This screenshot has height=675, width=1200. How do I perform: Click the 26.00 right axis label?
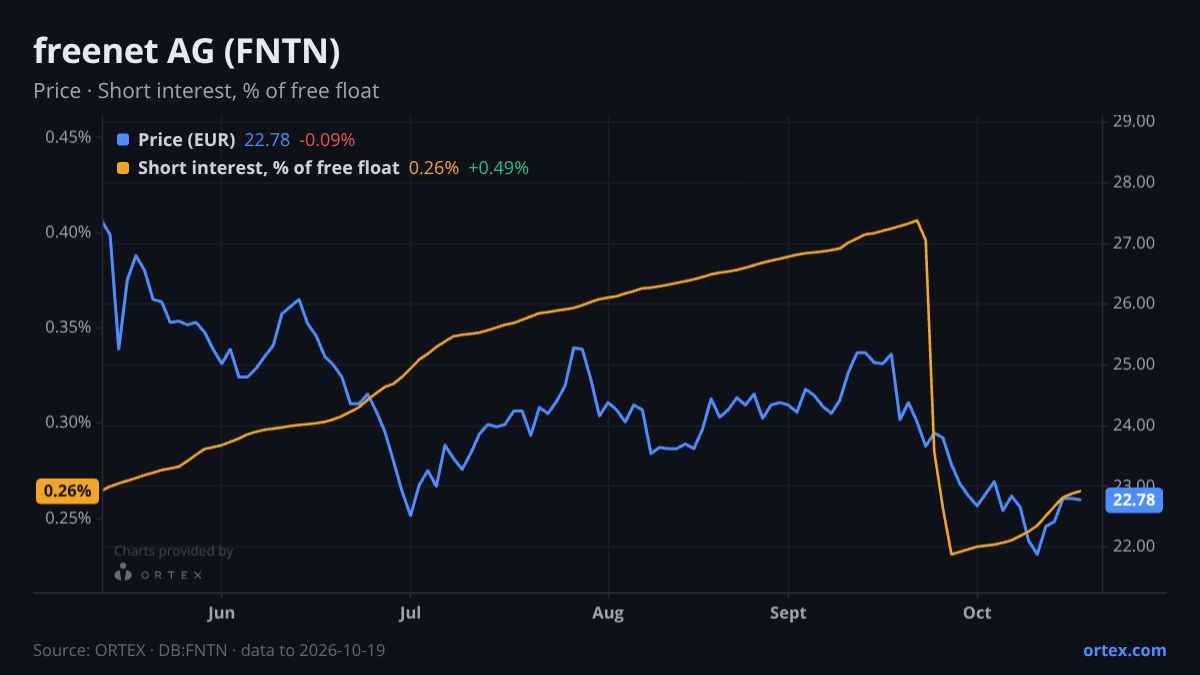[x=1134, y=303]
